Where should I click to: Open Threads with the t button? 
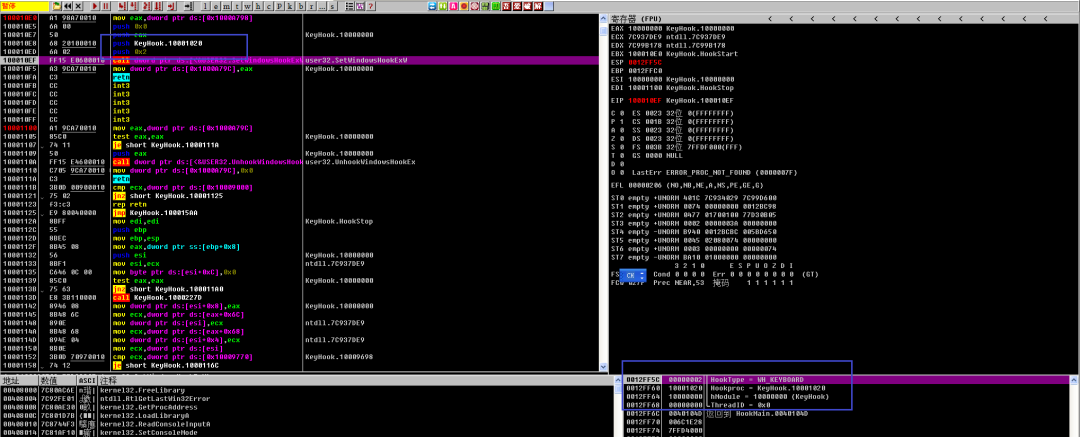tap(237, 6)
